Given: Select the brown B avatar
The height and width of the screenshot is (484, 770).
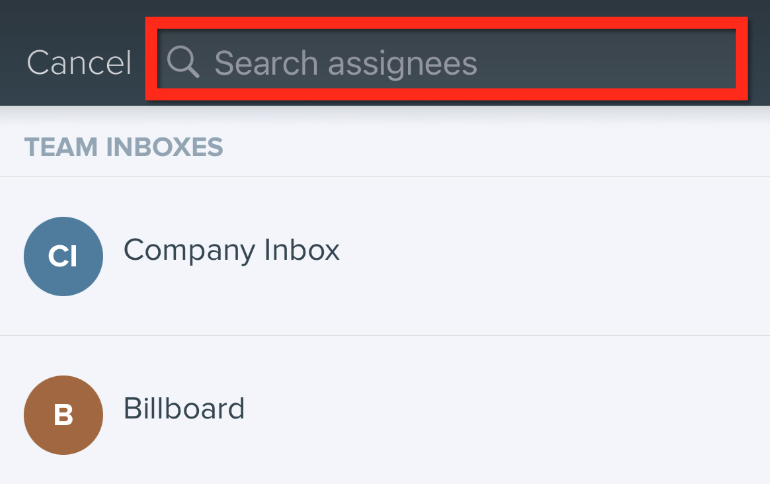Looking at the screenshot, I should click(63, 415).
